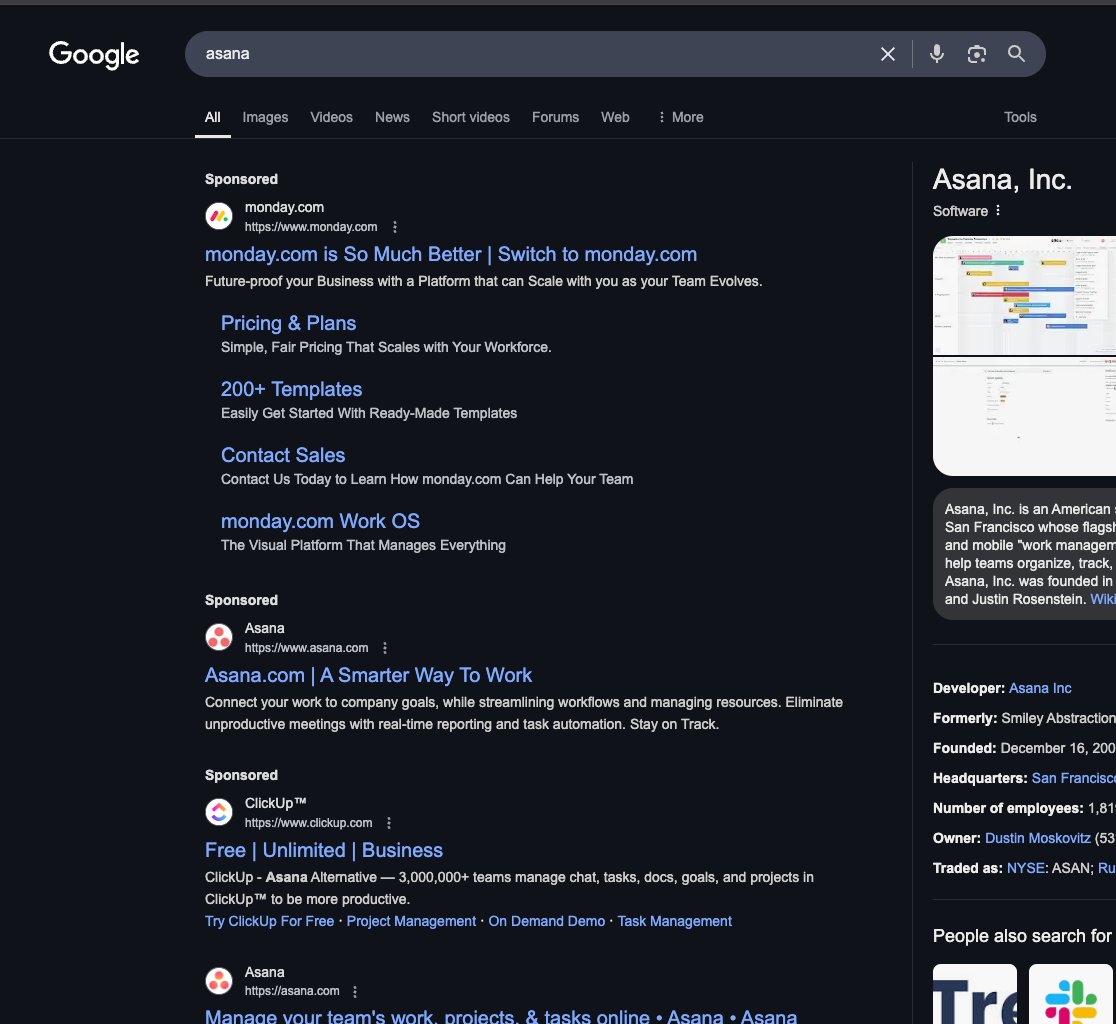Open the Asana timeline screenshot thumbnail
The width and height of the screenshot is (1116, 1024).
pyautogui.click(x=1024, y=295)
